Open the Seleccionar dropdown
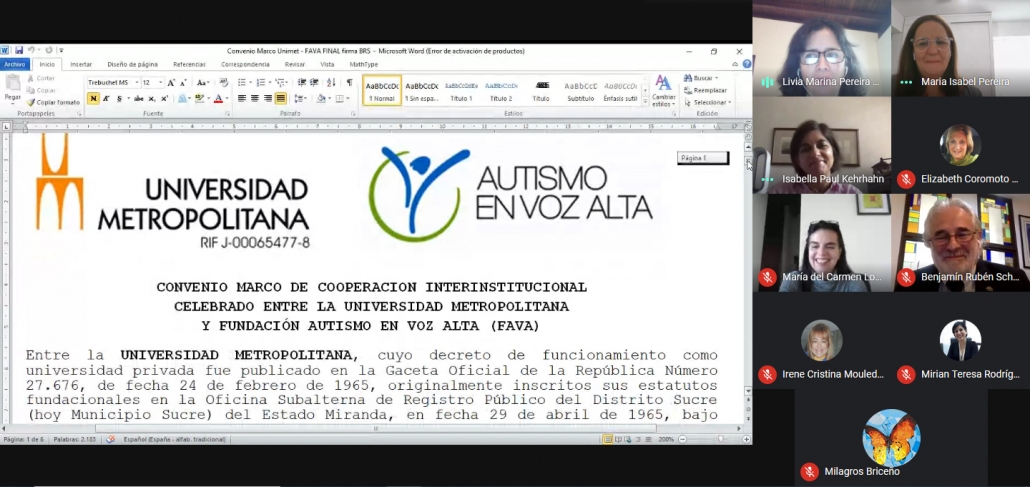This screenshot has width=1030, height=487. click(707, 103)
